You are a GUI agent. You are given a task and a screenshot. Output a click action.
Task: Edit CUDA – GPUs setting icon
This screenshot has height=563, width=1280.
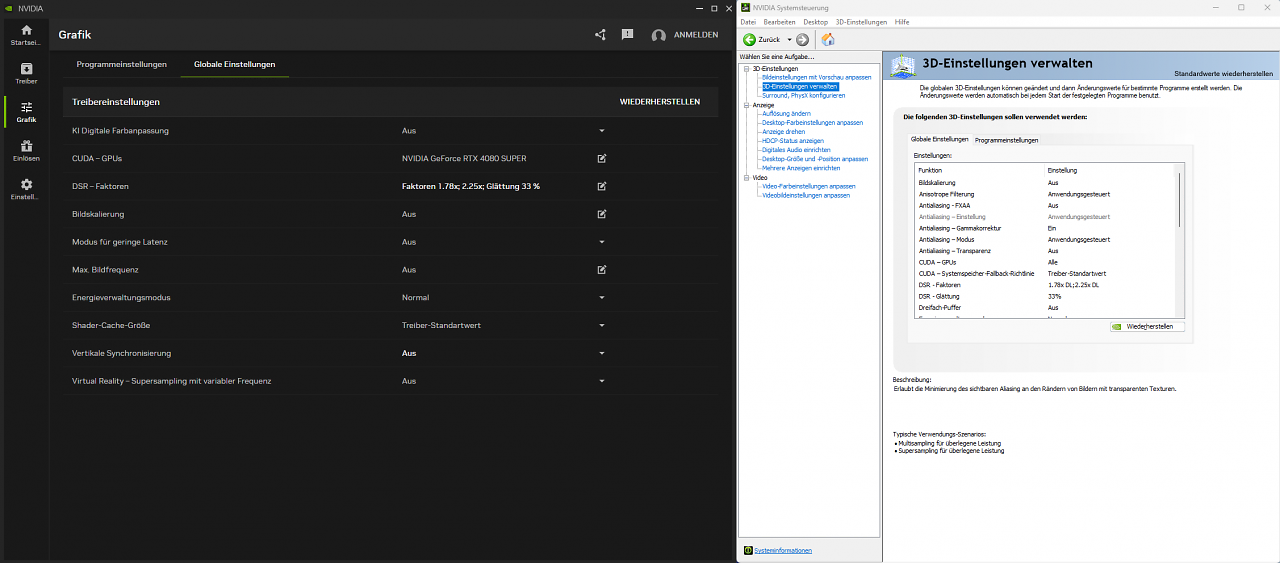click(602, 158)
